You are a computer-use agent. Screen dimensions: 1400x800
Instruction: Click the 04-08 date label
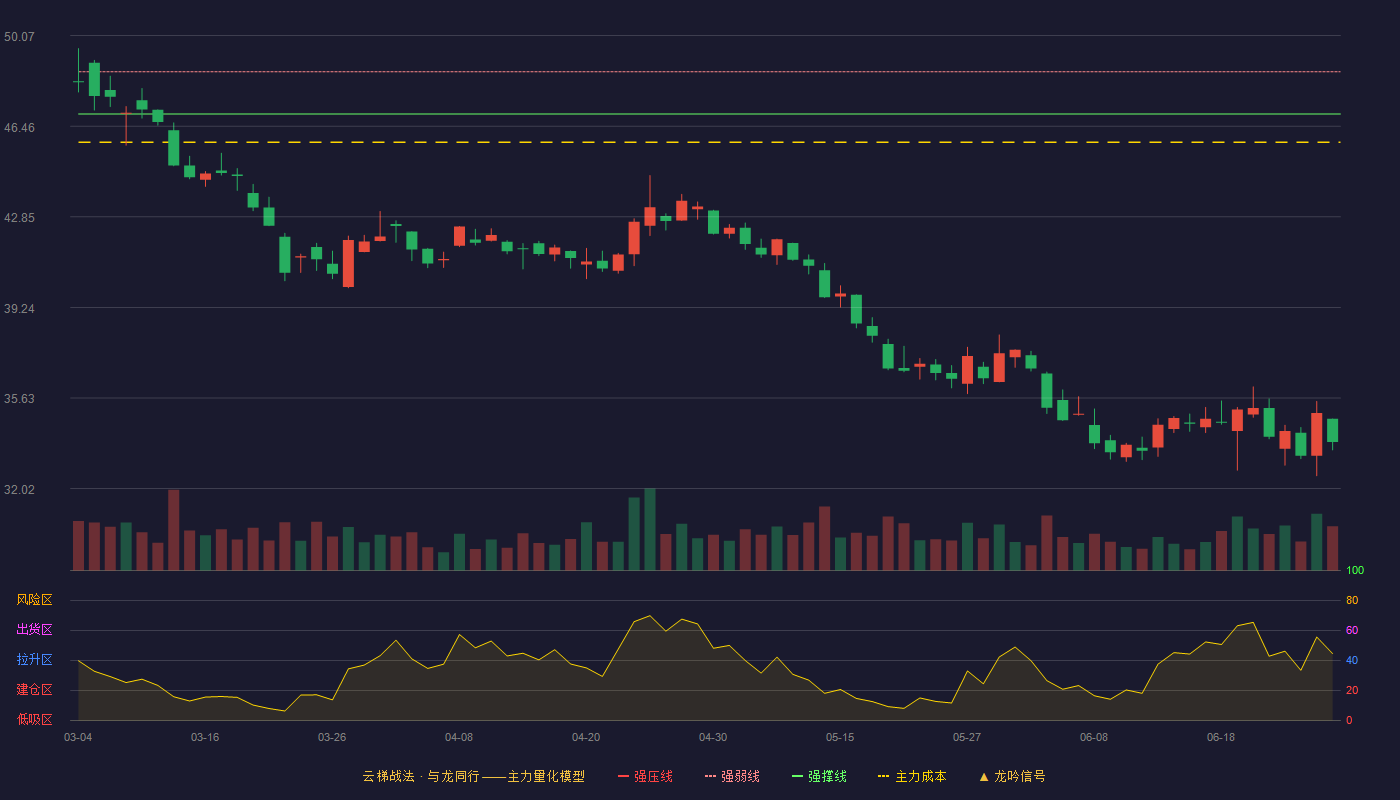click(x=459, y=737)
